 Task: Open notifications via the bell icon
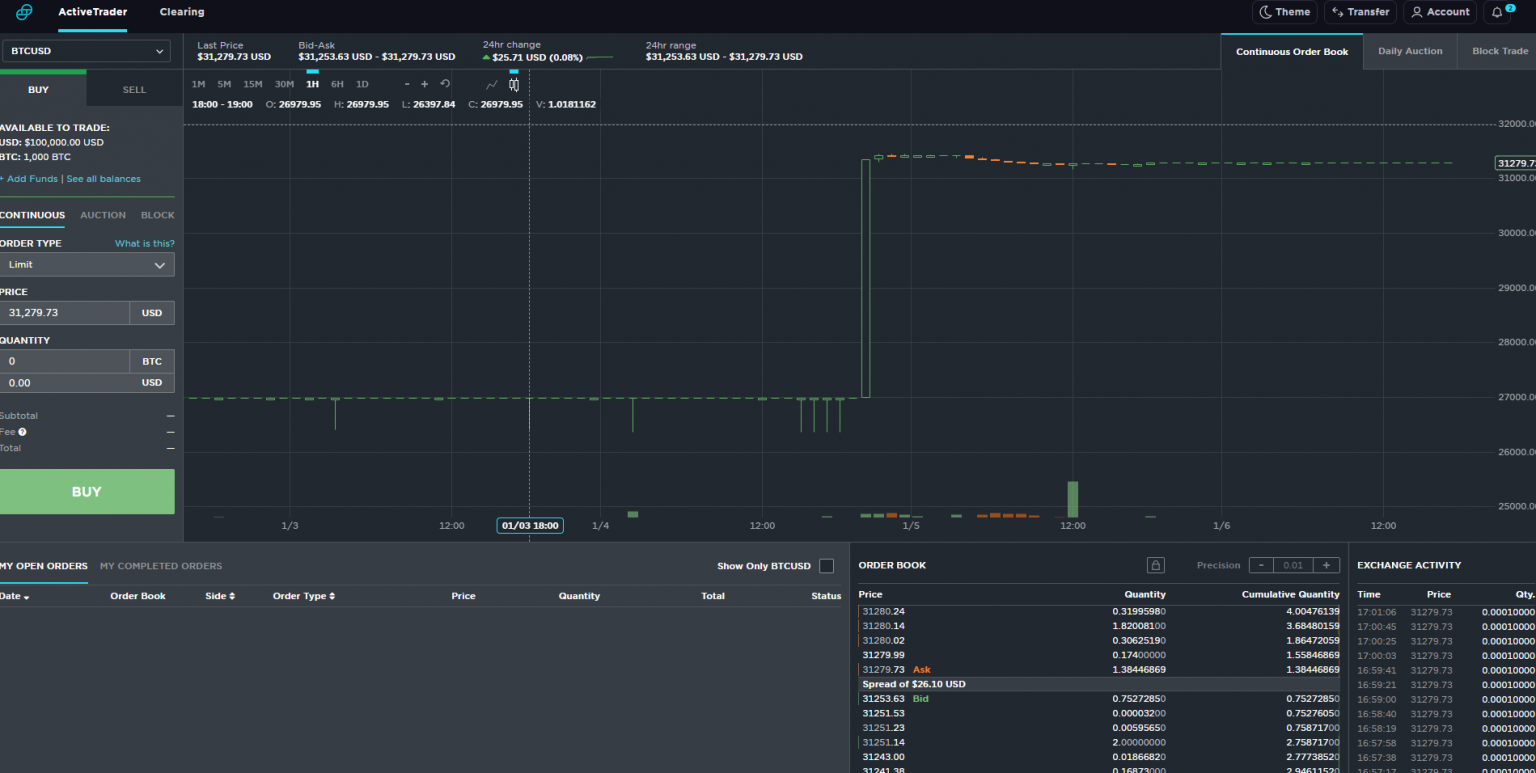tap(1497, 12)
